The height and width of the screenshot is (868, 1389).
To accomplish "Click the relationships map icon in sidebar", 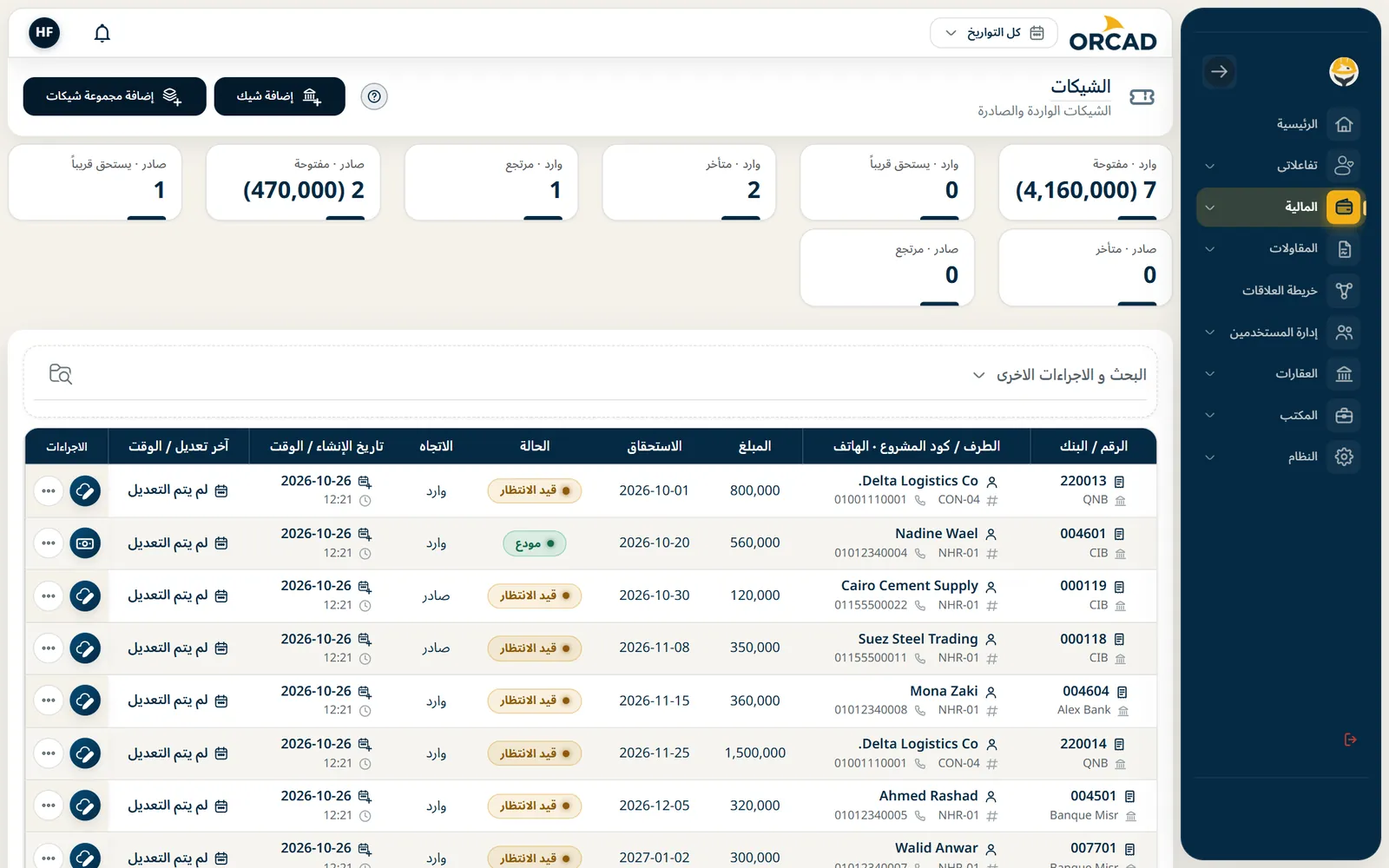I will pos(1344,291).
